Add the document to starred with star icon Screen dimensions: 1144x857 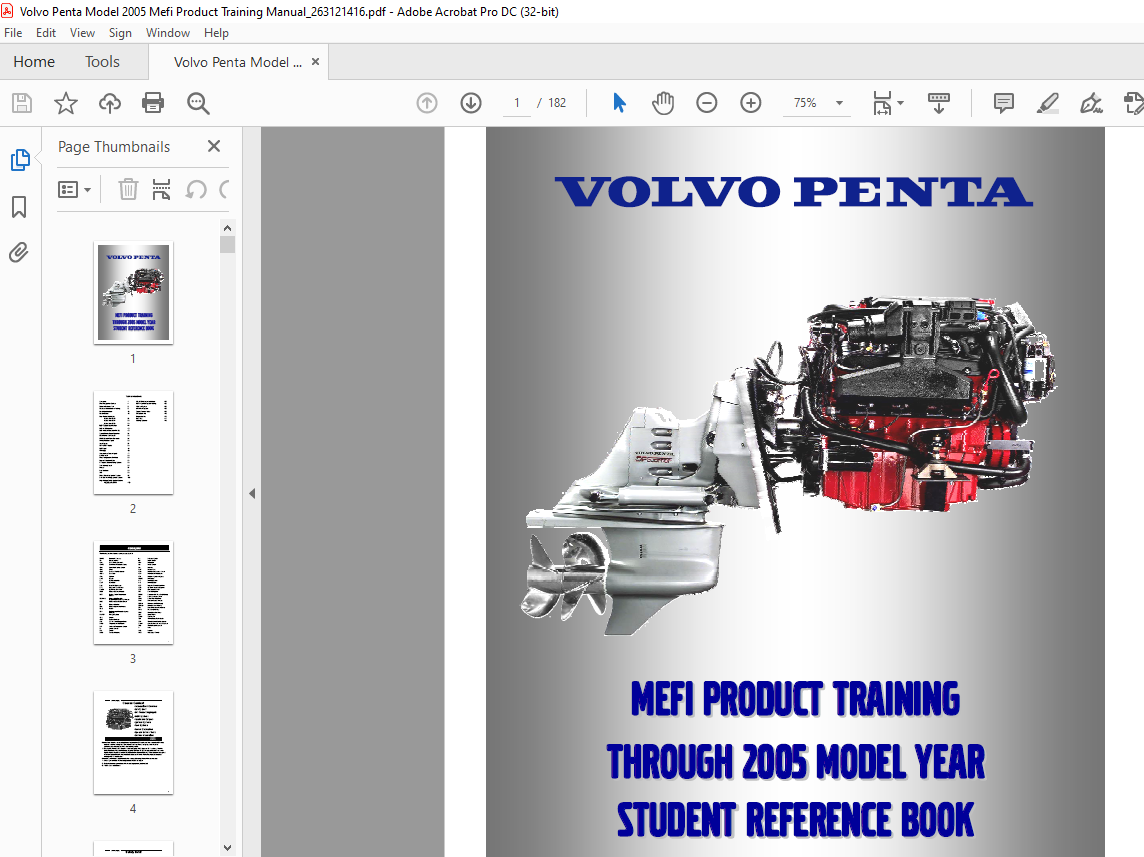(66, 103)
